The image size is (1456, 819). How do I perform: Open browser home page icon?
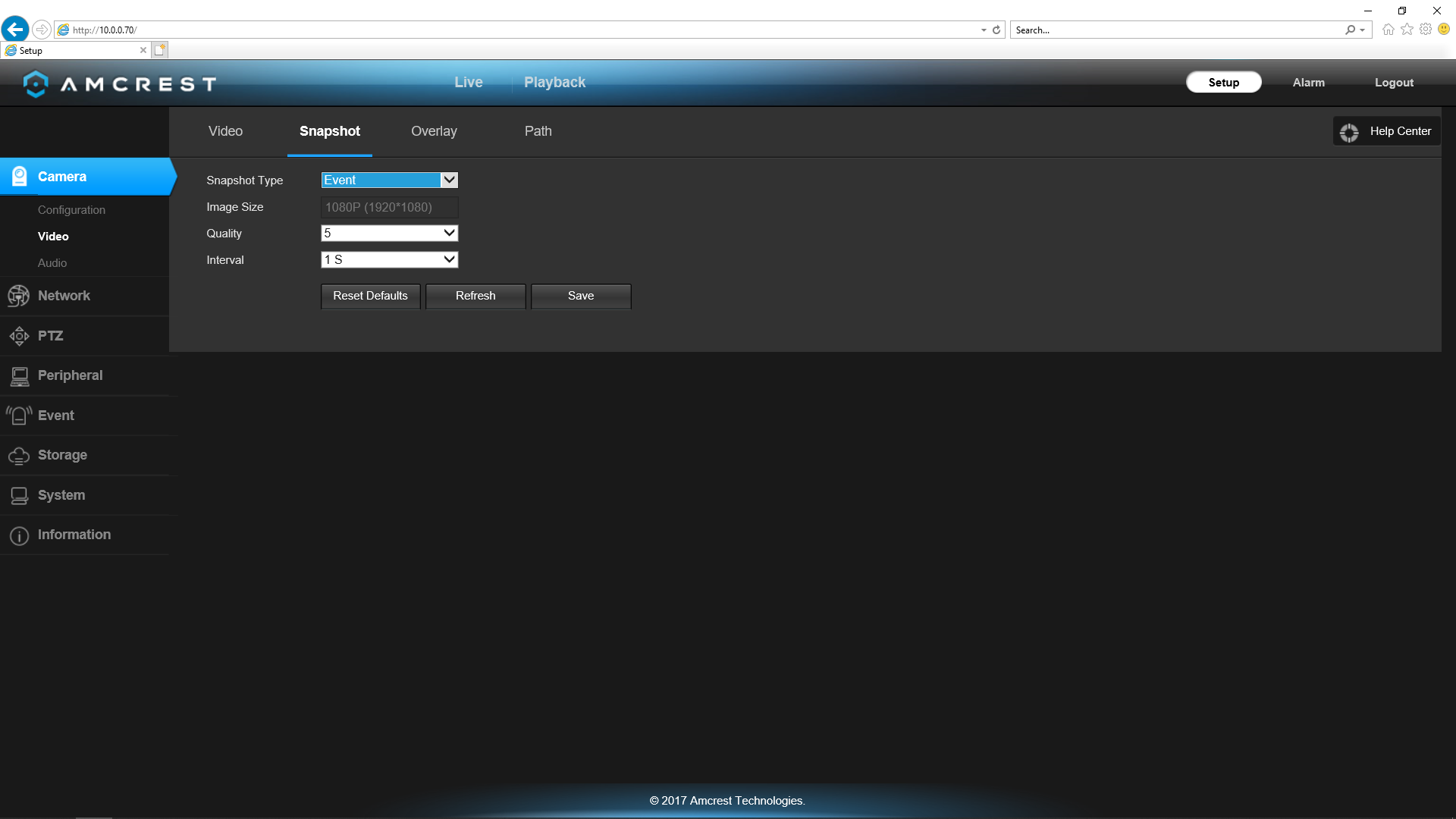[x=1388, y=30]
